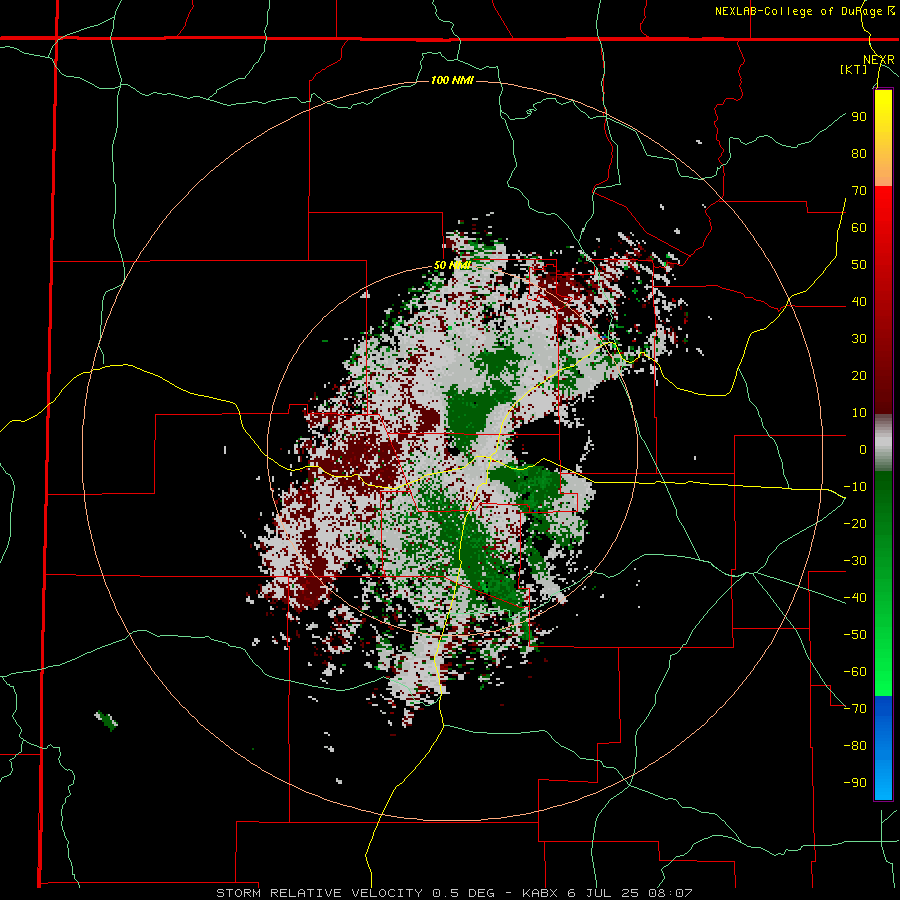Click the -70 value on velocity scale
The image size is (900, 900).
(855, 708)
